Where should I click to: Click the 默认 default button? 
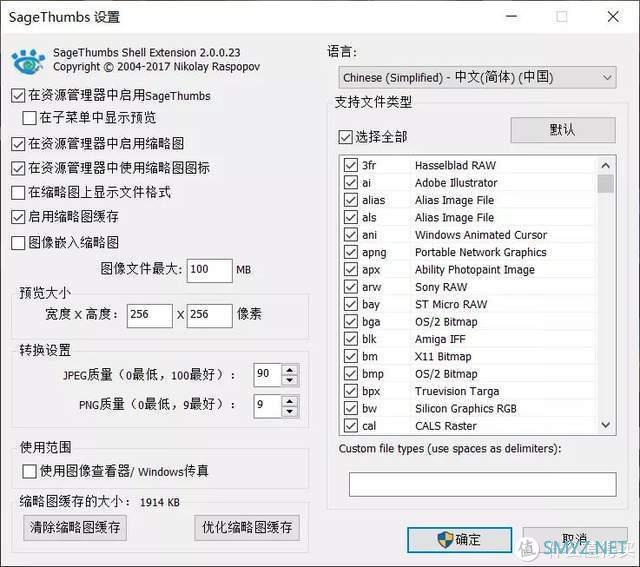pos(563,130)
